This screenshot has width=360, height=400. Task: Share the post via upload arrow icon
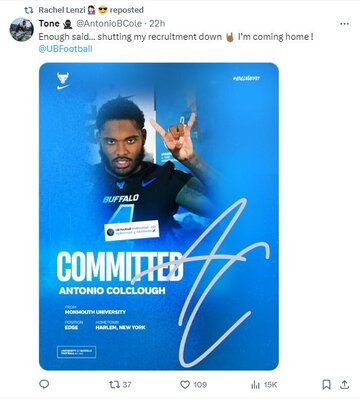click(x=345, y=384)
